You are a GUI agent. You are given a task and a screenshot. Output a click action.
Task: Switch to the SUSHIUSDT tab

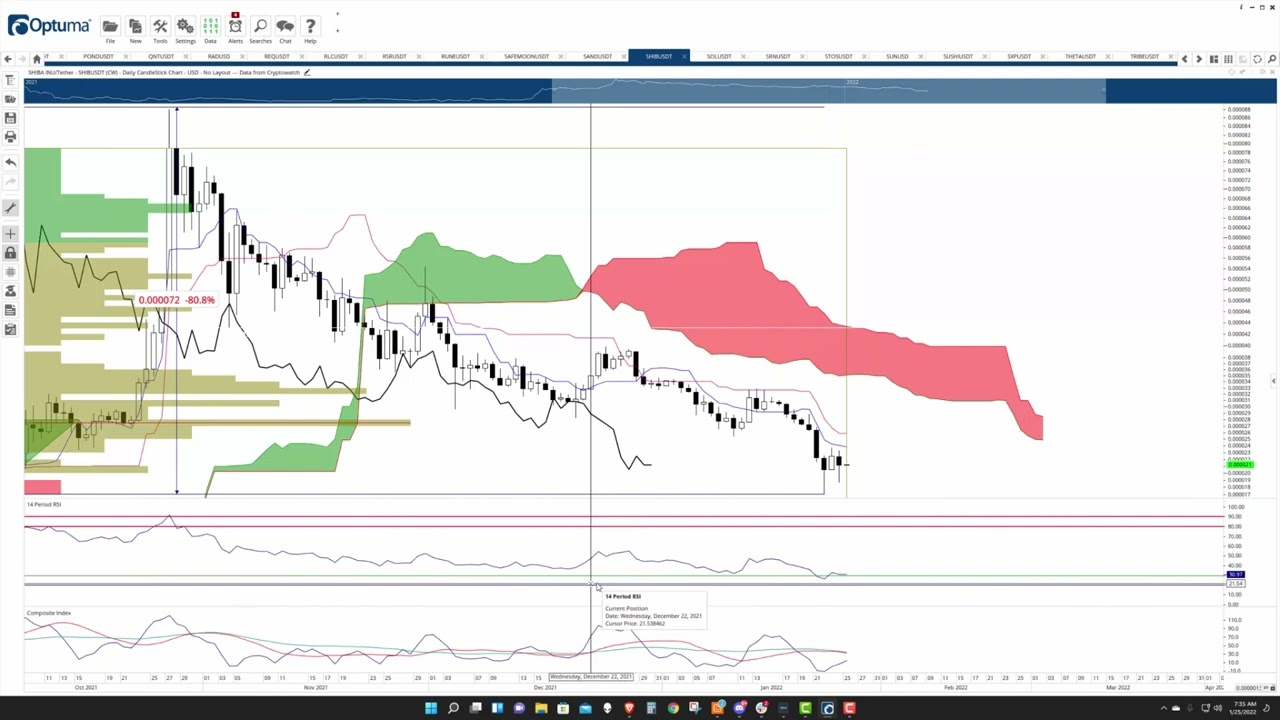(957, 57)
